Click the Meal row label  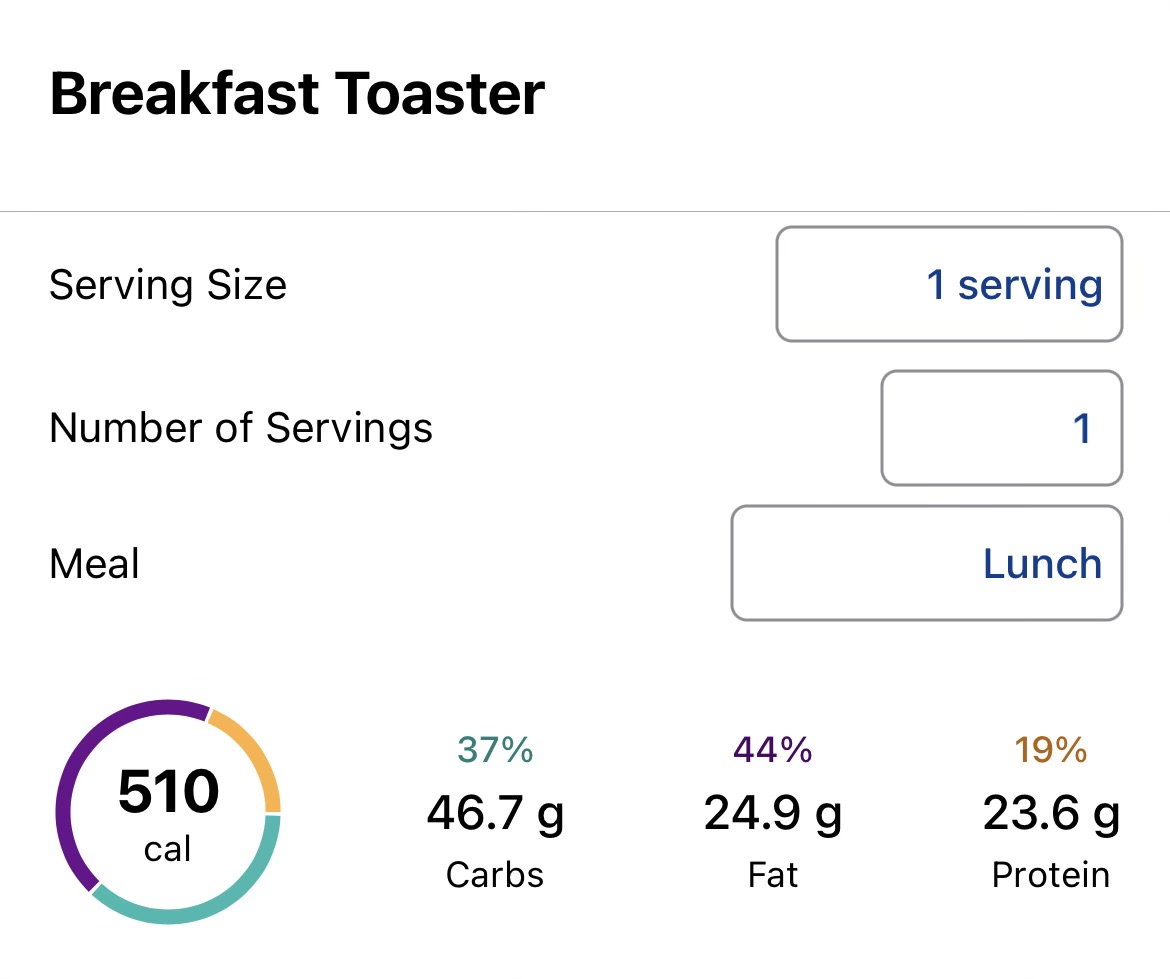pos(94,564)
